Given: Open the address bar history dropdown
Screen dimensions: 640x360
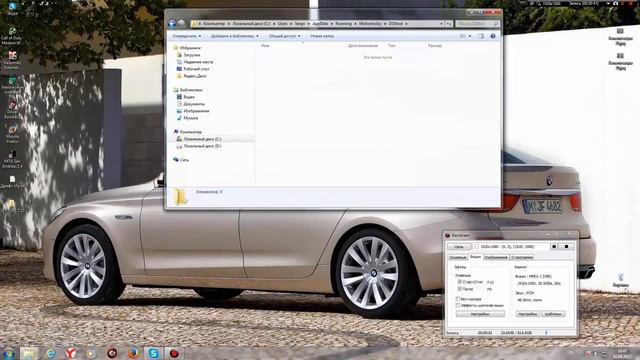Looking at the screenshot, I should 441,24.
